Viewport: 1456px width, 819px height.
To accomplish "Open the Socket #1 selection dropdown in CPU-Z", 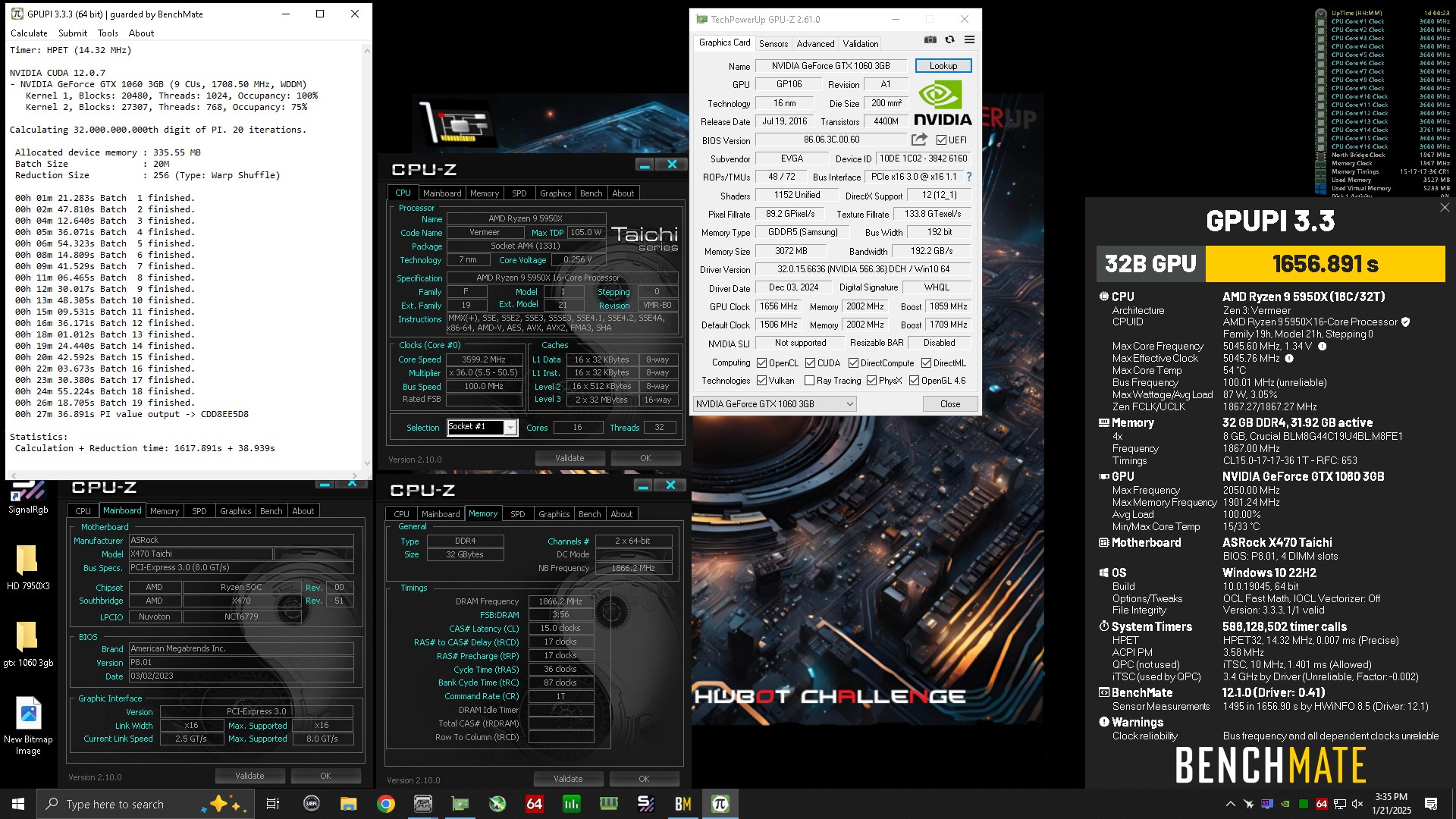I will [x=482, y=427].
